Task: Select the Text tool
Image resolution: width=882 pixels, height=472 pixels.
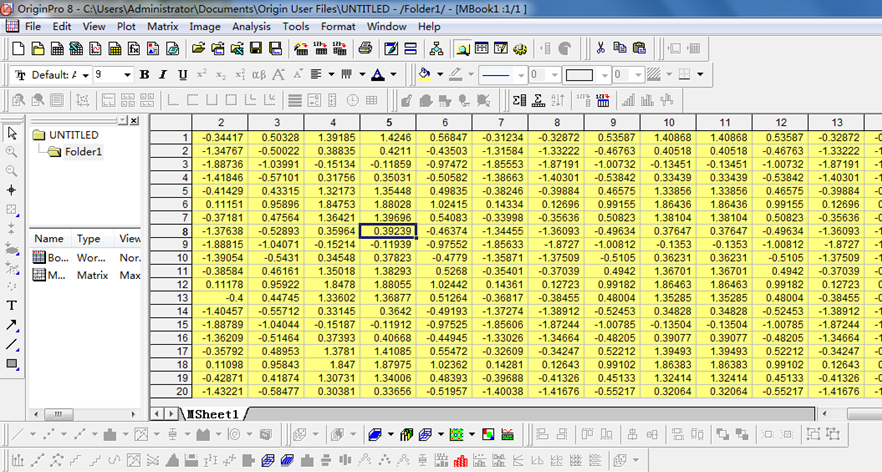Action: [x=12, y=305]
